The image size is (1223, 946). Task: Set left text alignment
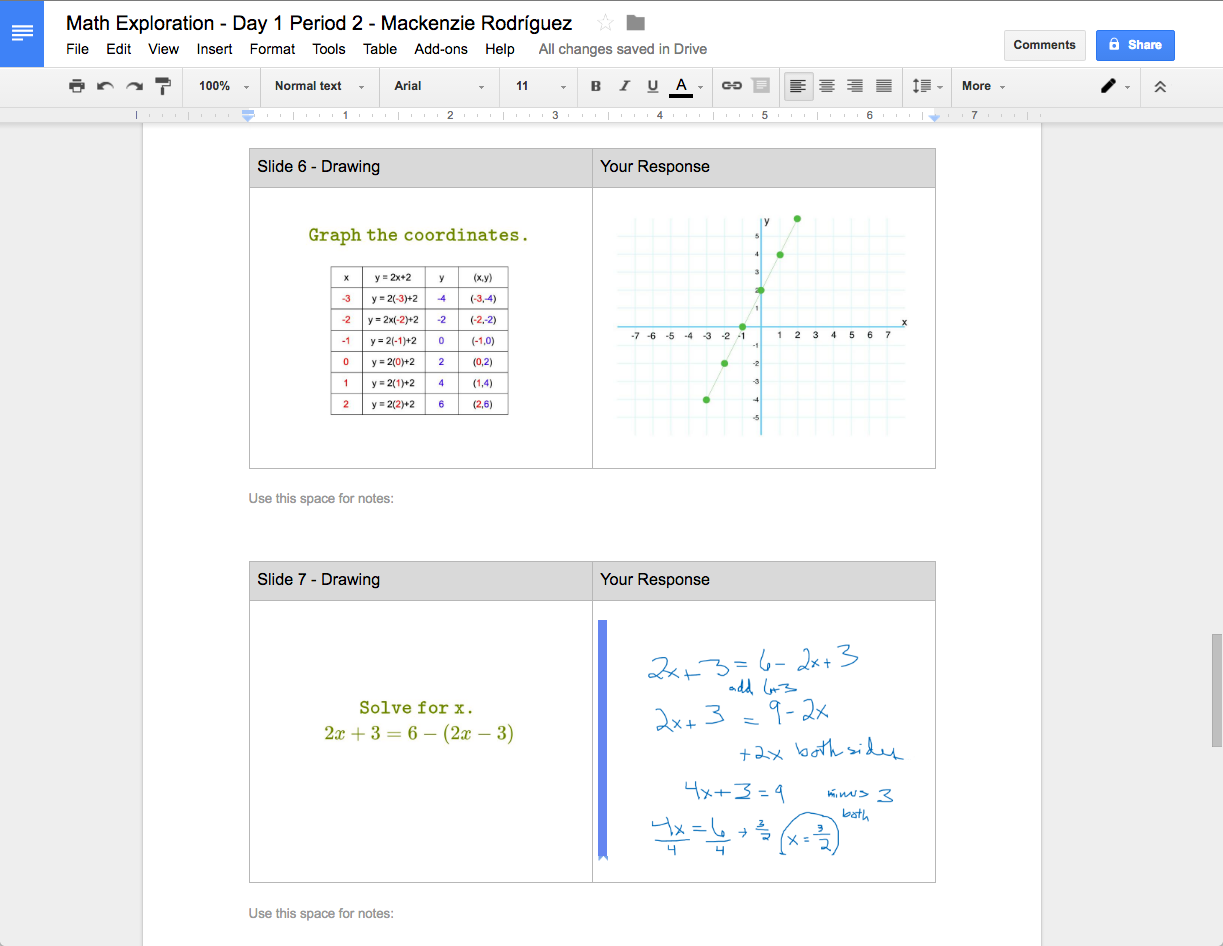(x=798, y=86)
